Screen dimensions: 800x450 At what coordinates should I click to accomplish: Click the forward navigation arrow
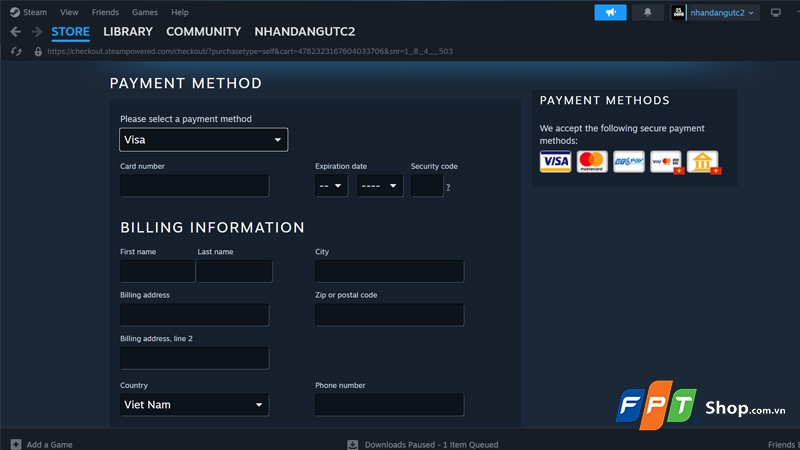coord(36,32)
